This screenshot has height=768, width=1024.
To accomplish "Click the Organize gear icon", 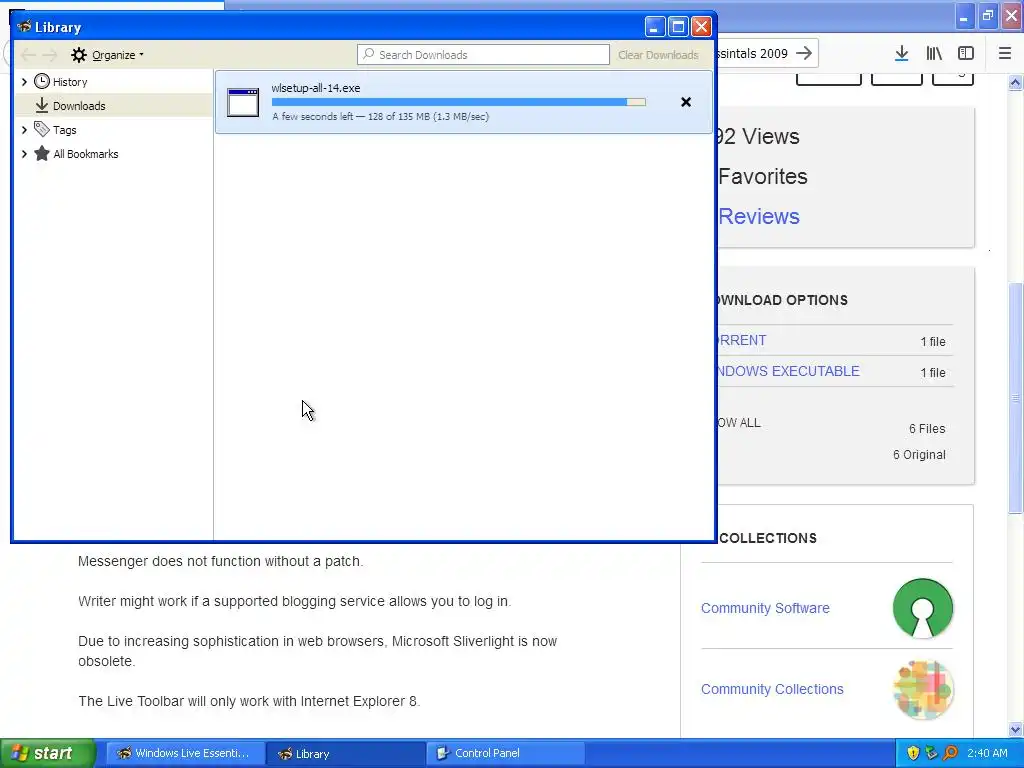I will [x=78, y=55].
